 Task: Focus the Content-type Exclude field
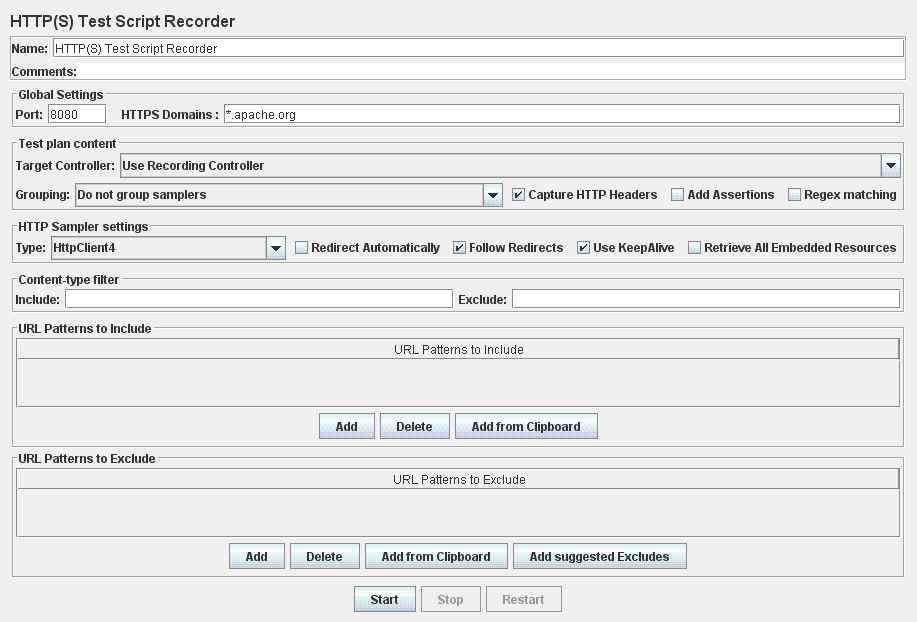(x=705, y=299)
